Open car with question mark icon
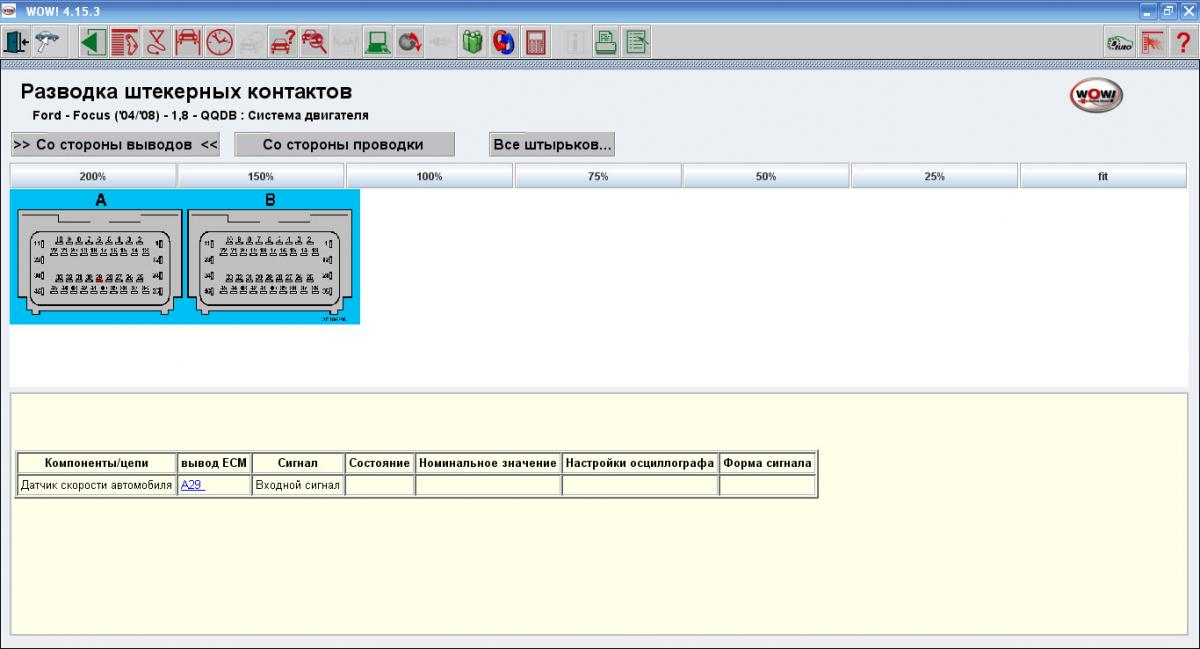Screen dimensions: 1200x649 coord(283,42)
